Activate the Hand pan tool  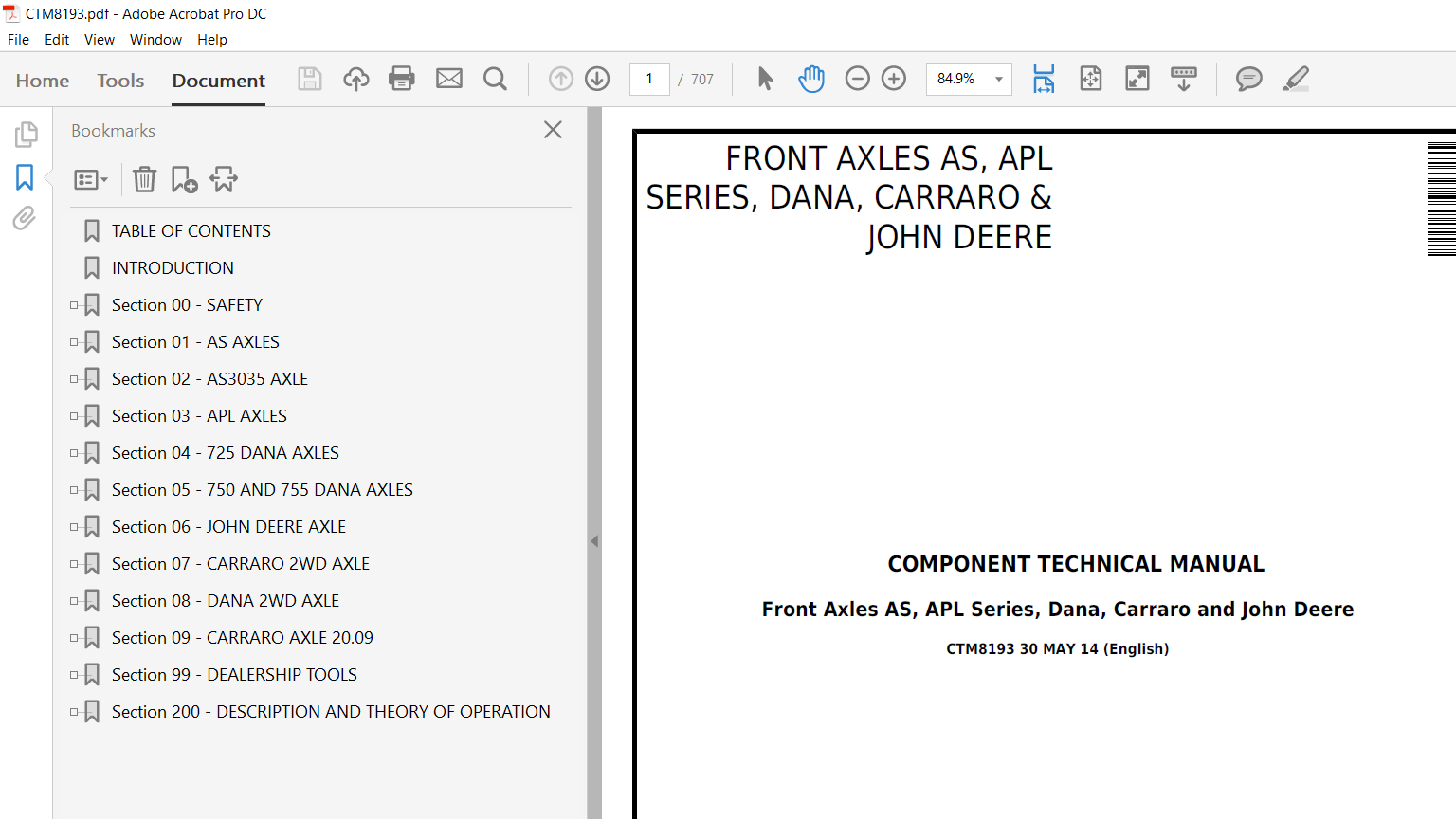811,79
